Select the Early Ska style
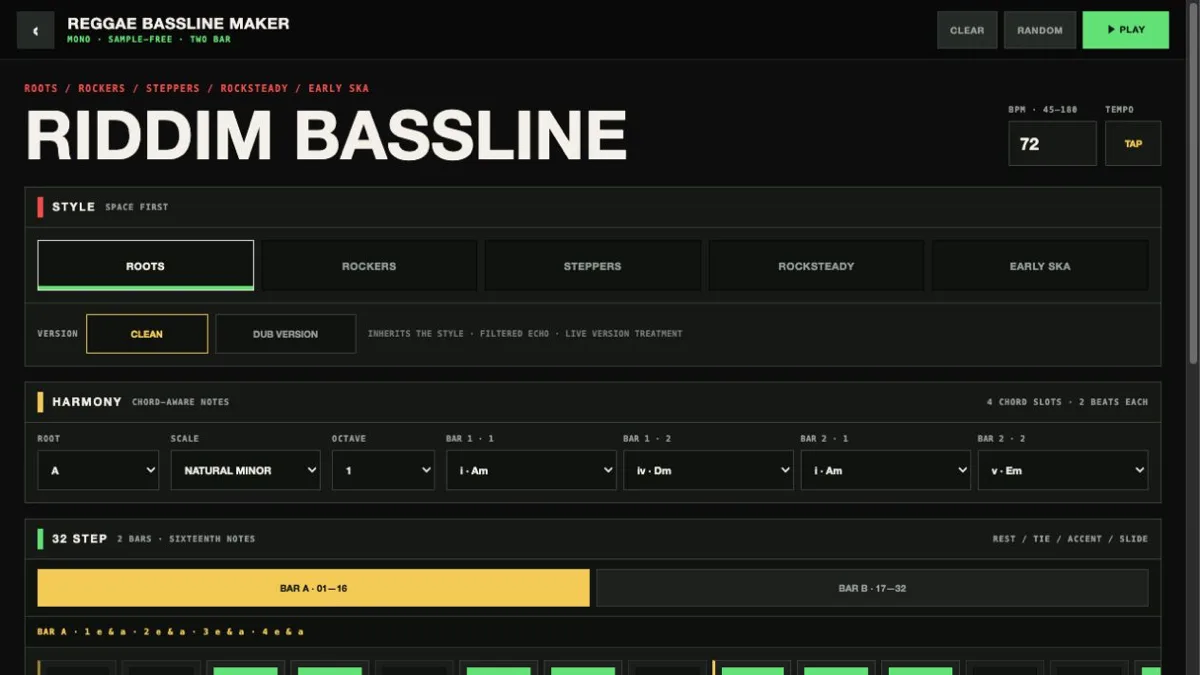This screenshot has width=1200, height=675. pyautogui.click(x=1040, y=266)
